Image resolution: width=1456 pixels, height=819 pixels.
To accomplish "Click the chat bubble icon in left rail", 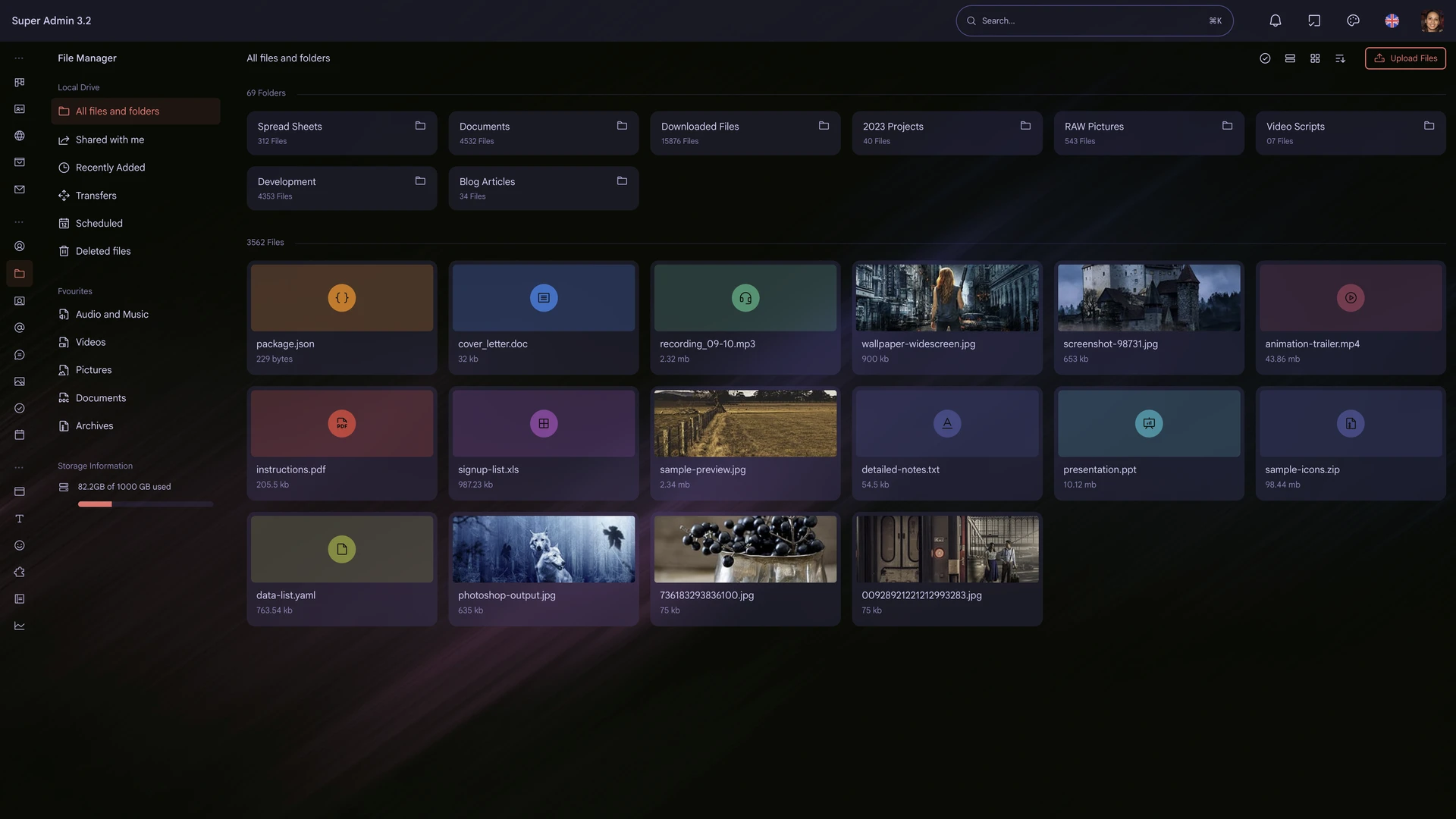I will [20, 355].
